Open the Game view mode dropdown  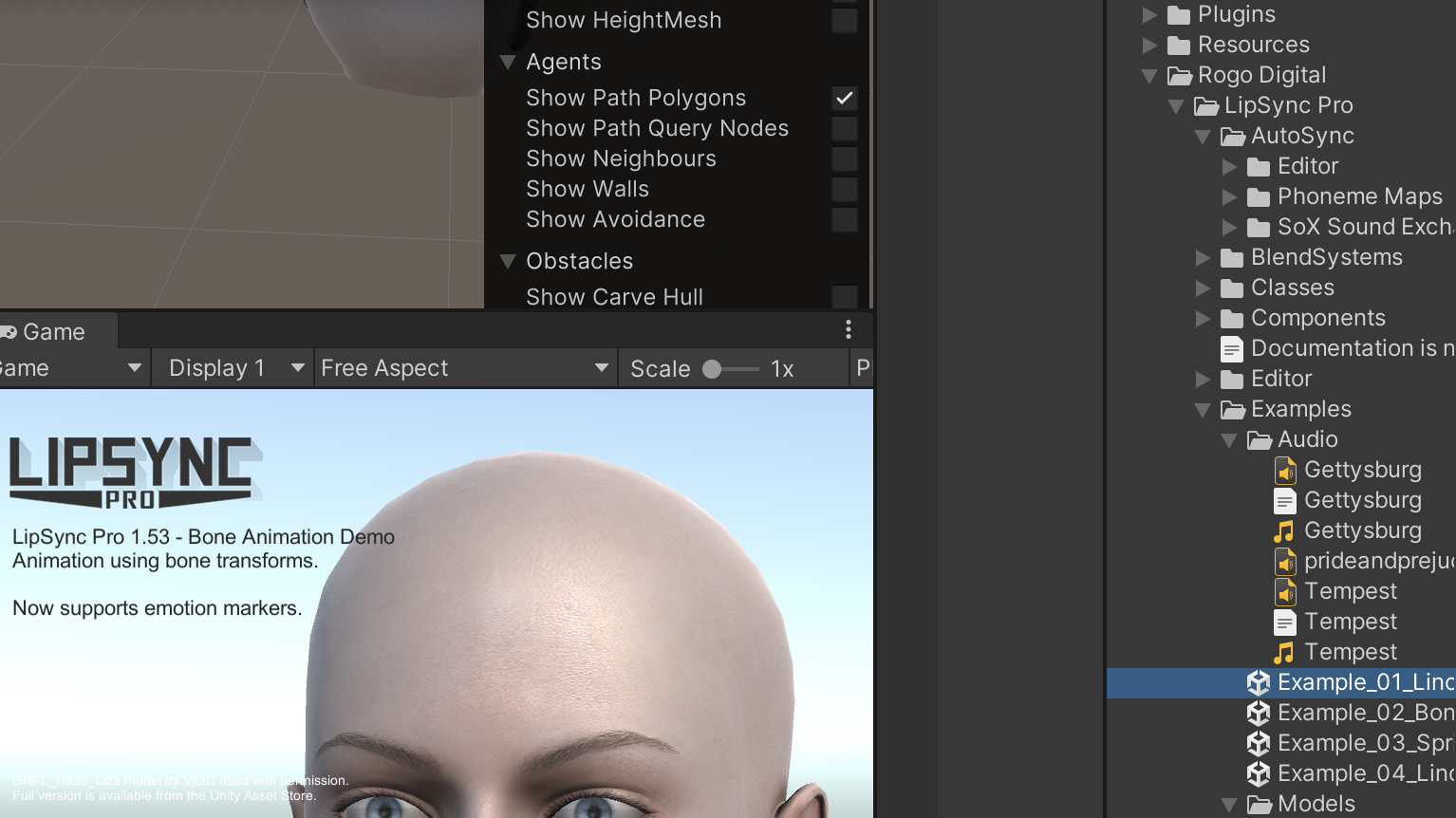point(74,368)
